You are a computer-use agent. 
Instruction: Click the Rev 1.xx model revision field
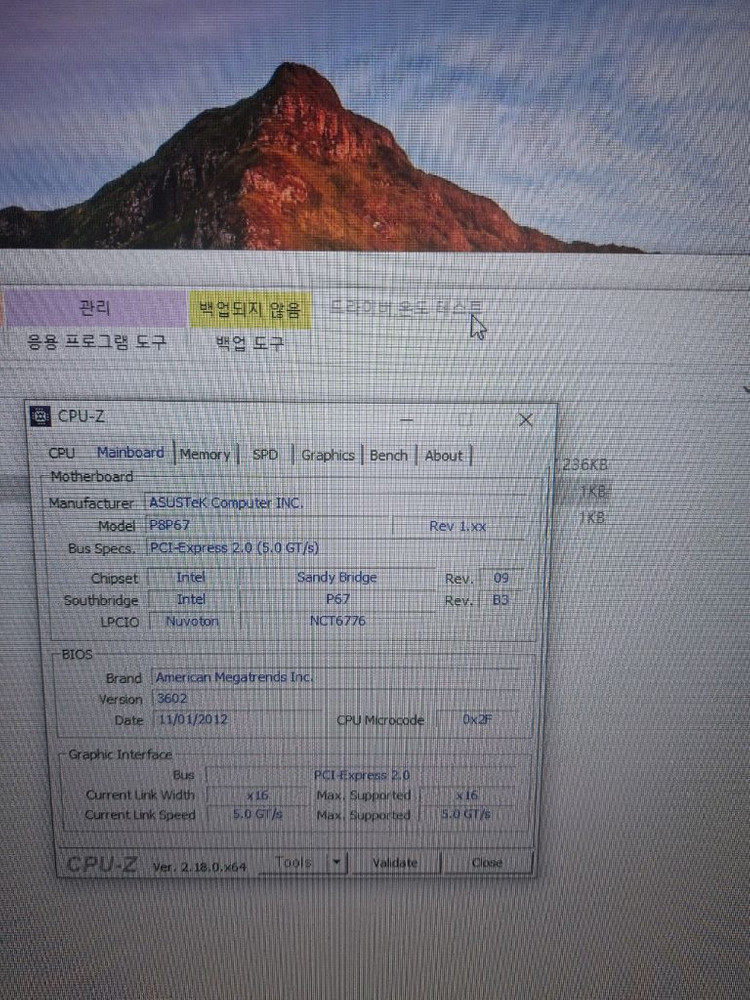pyautogui.click(x=458, y=527)
